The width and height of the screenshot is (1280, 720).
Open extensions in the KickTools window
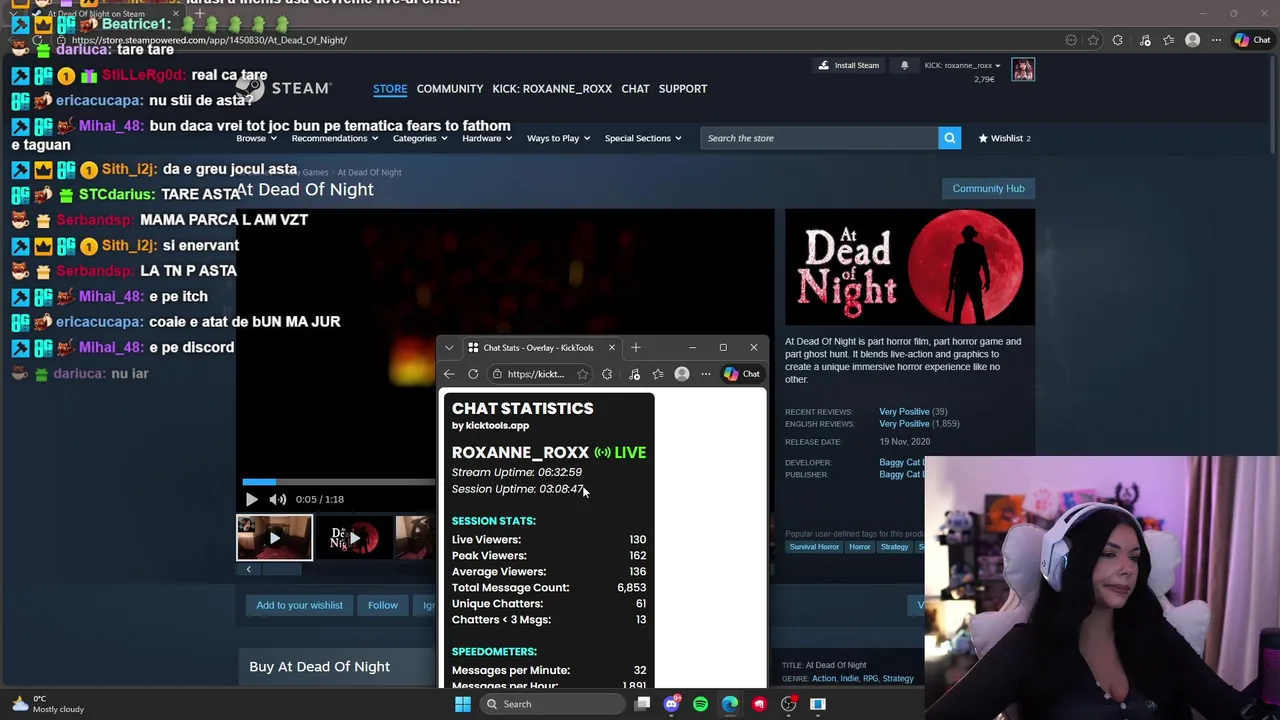click(607, 374)
